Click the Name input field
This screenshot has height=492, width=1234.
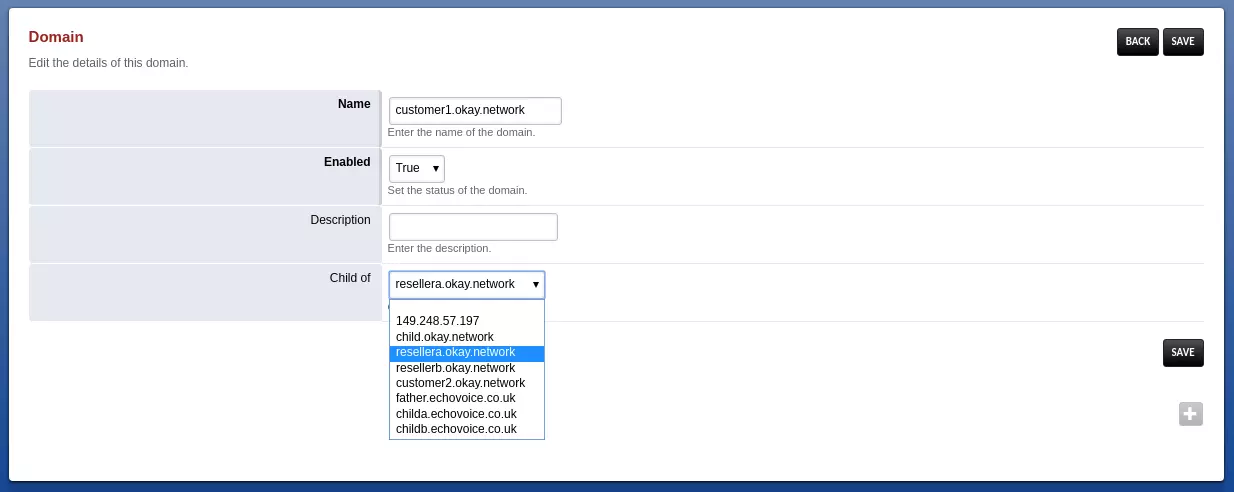pos(475,111)
